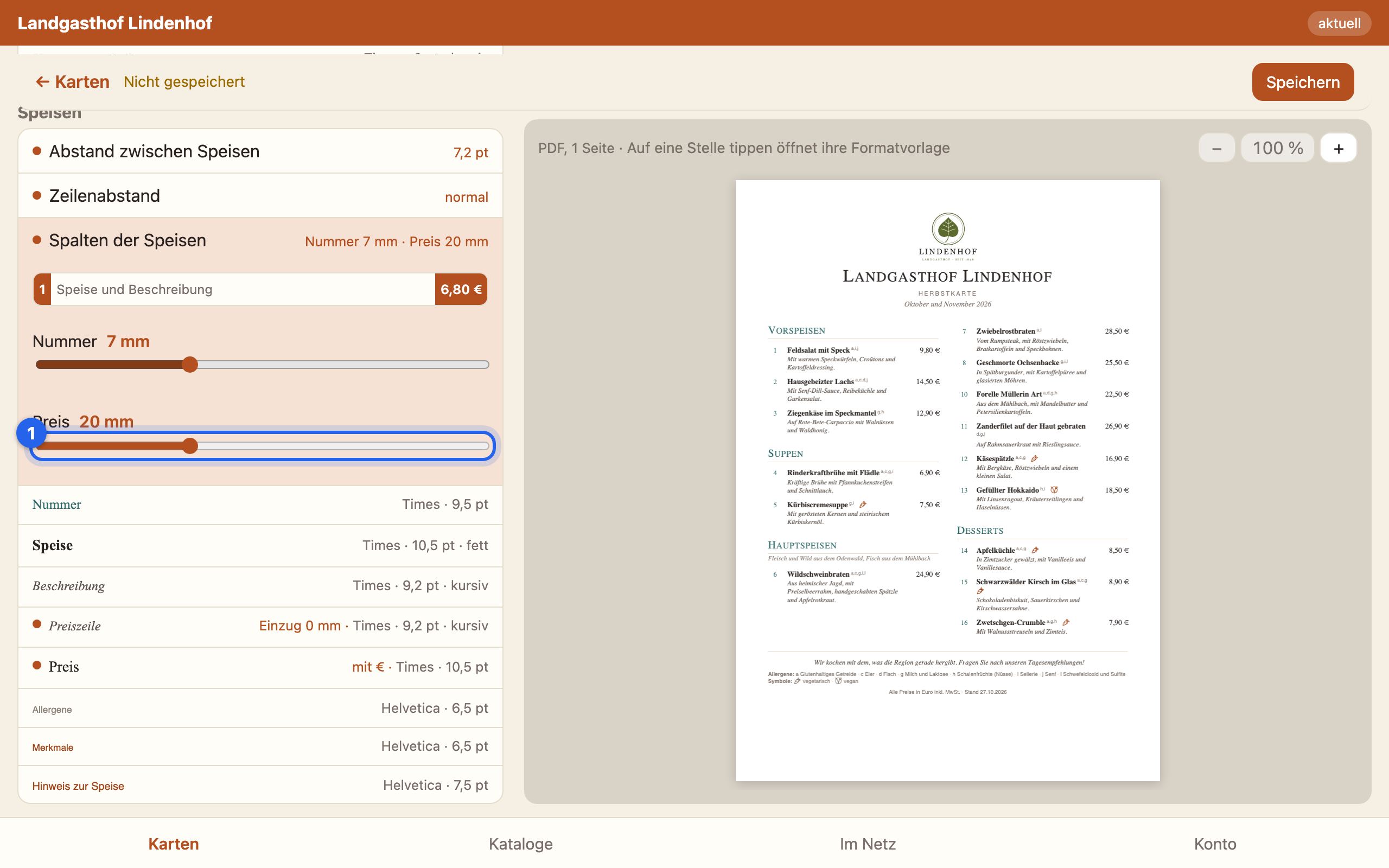
Task: Open the Preiszeile style row
Action: [260, 626]
